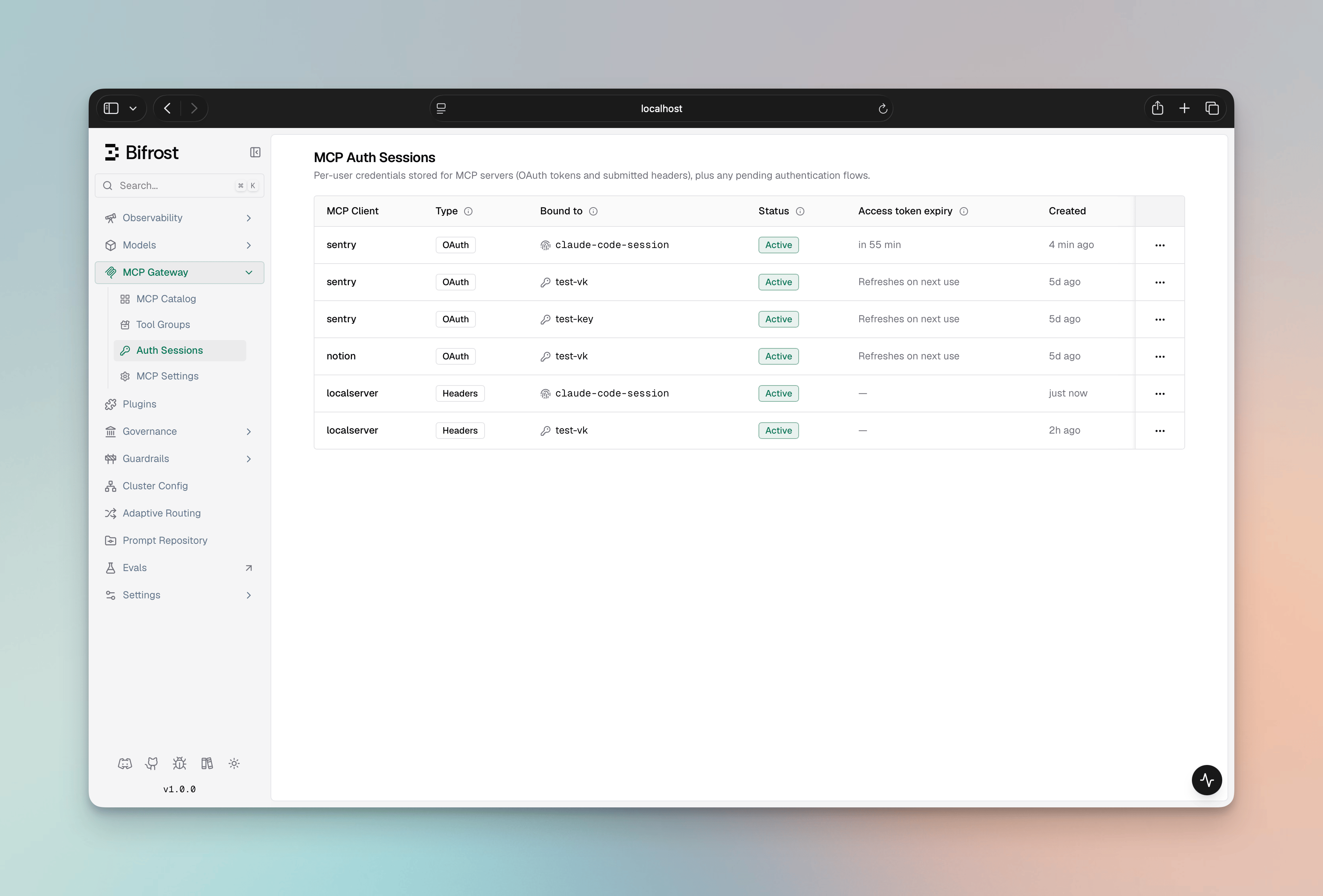Toggle the light theme sun icon

point(234,763)
